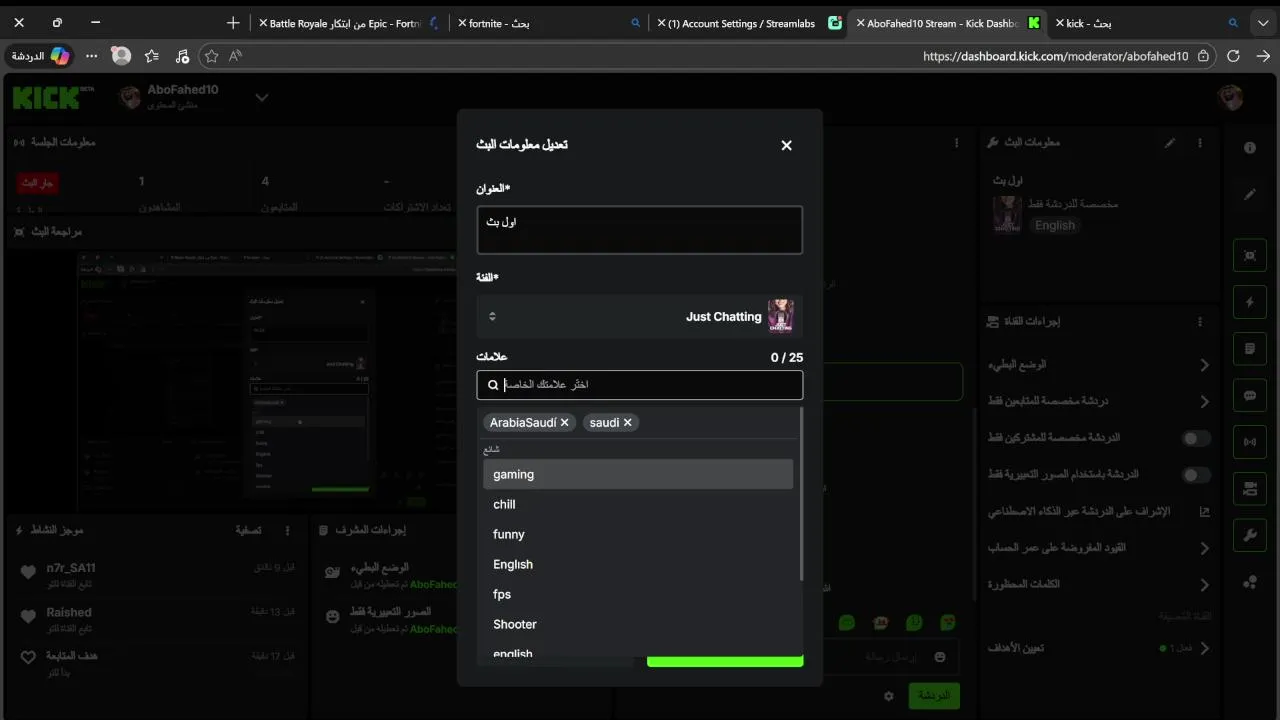Toggle the stream preview sidebar icon
This screenshot has height=720, width=1280.
point(1250,255)
